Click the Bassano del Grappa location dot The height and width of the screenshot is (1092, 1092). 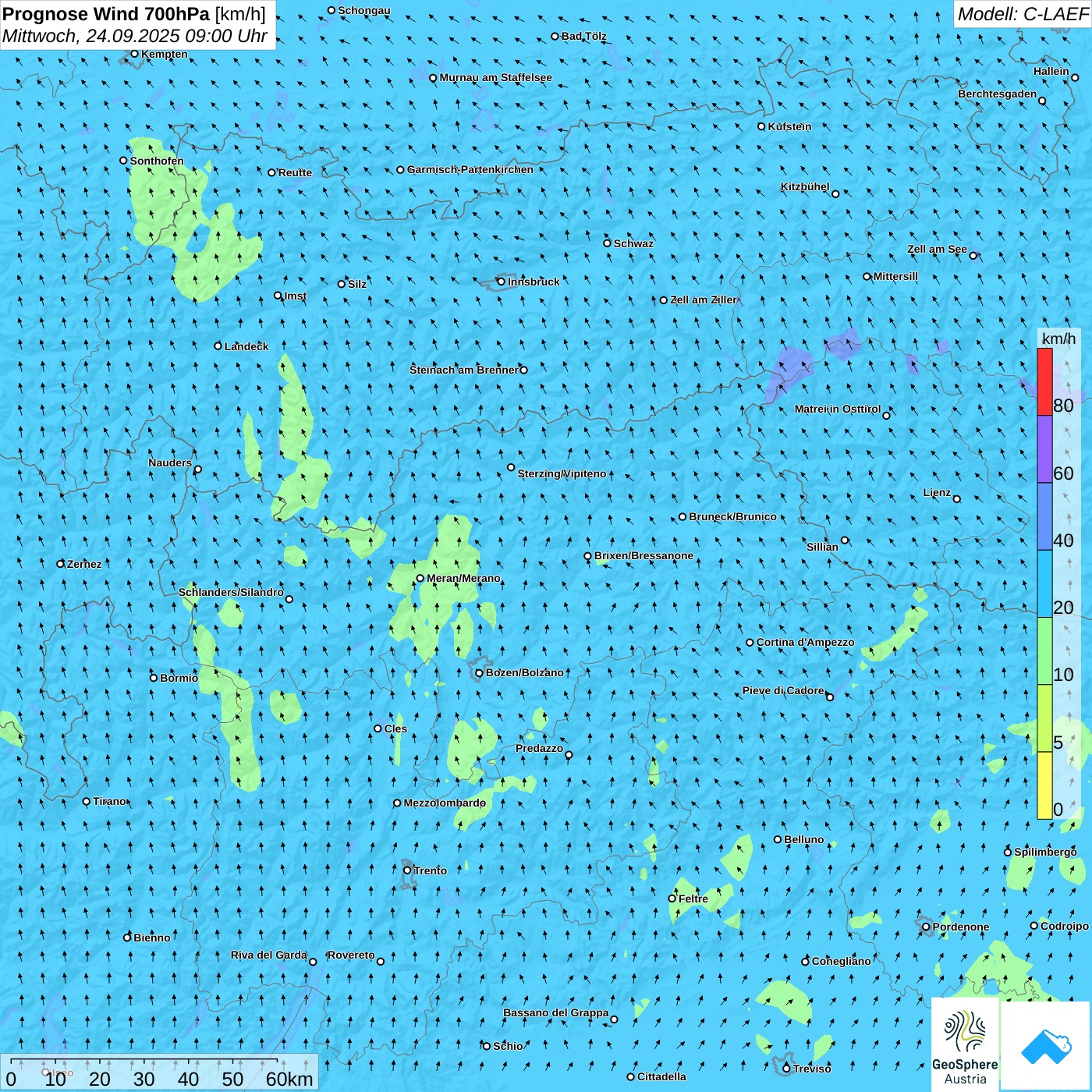tap(614, 1019)
